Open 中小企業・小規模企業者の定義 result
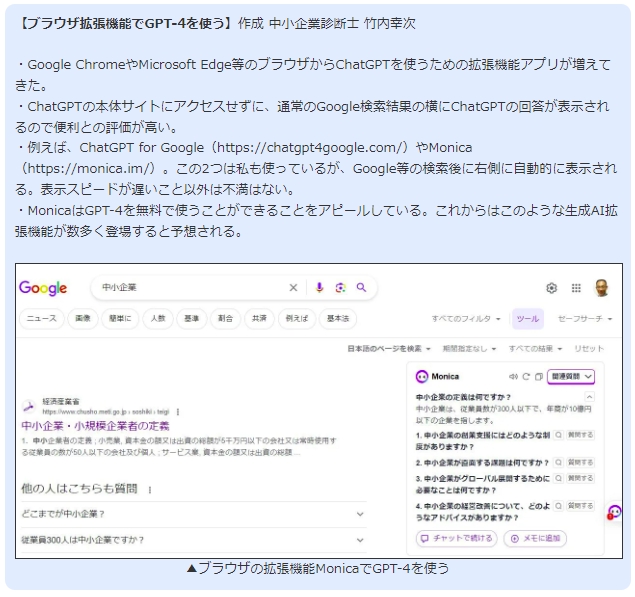 (x=95, y=426)
